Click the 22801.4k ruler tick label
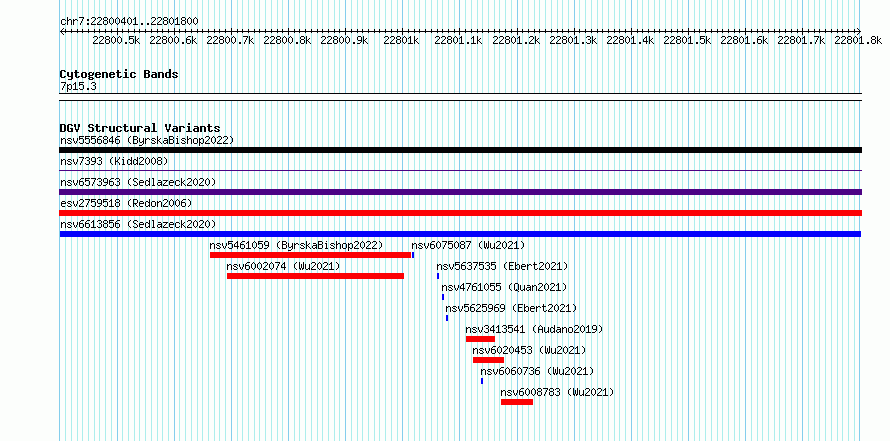Viewport: 890px width, 441px height. click(x=630, y=40)
